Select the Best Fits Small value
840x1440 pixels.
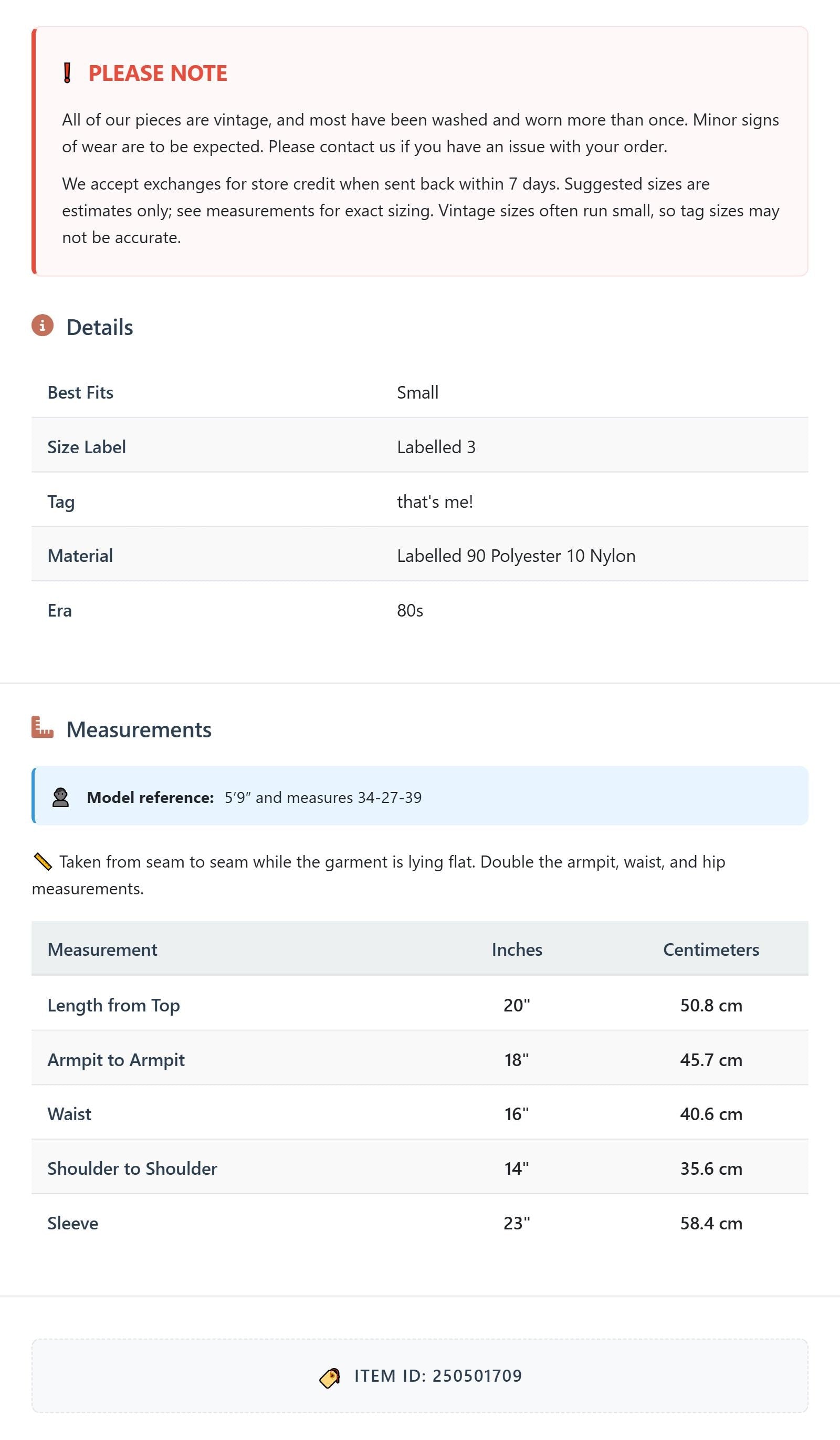click(418, 393)
